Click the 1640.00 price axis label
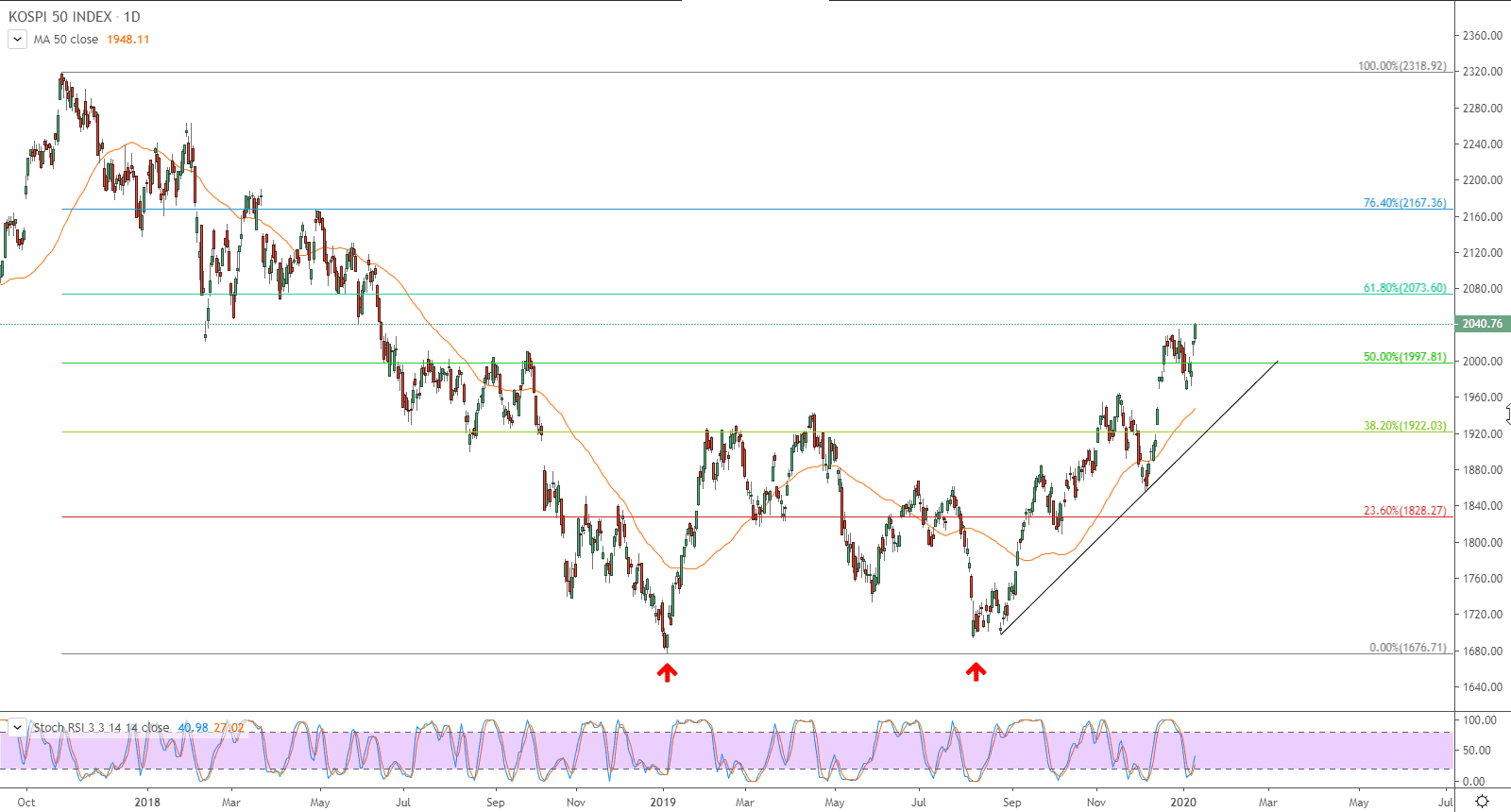The image size is (1511, 812). tap(1483, 687)
